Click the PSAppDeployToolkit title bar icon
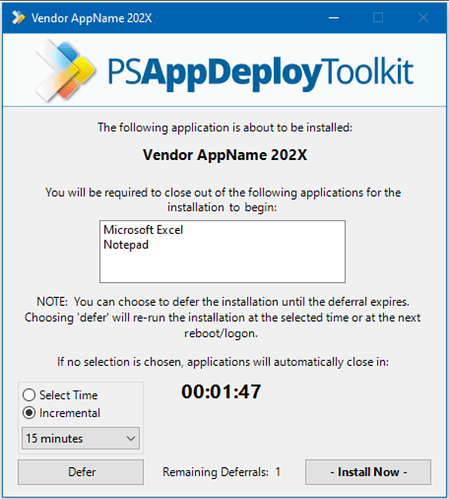 pos(18,17)
